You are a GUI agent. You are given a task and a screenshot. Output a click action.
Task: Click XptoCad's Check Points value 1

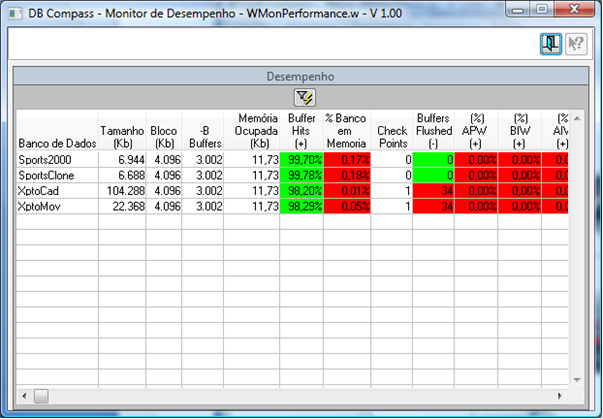click(391, 191)
